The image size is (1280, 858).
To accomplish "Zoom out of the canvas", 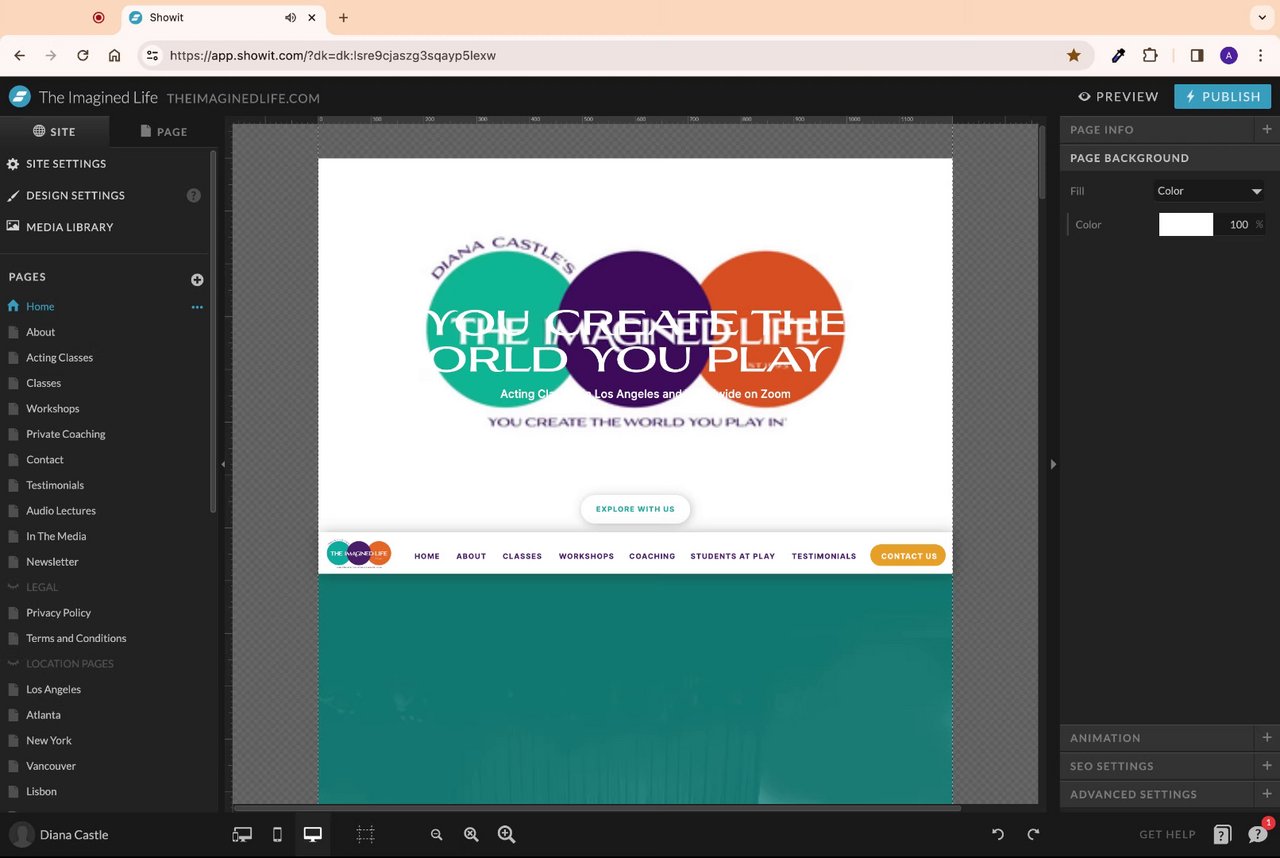I will [436, 835].
